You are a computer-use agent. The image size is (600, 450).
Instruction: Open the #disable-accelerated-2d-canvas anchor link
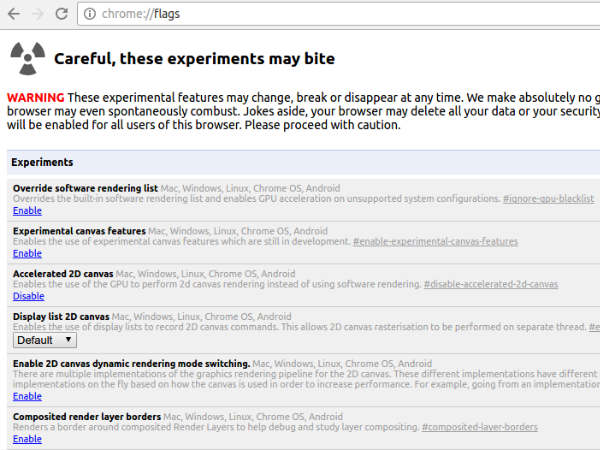[490, 285]
